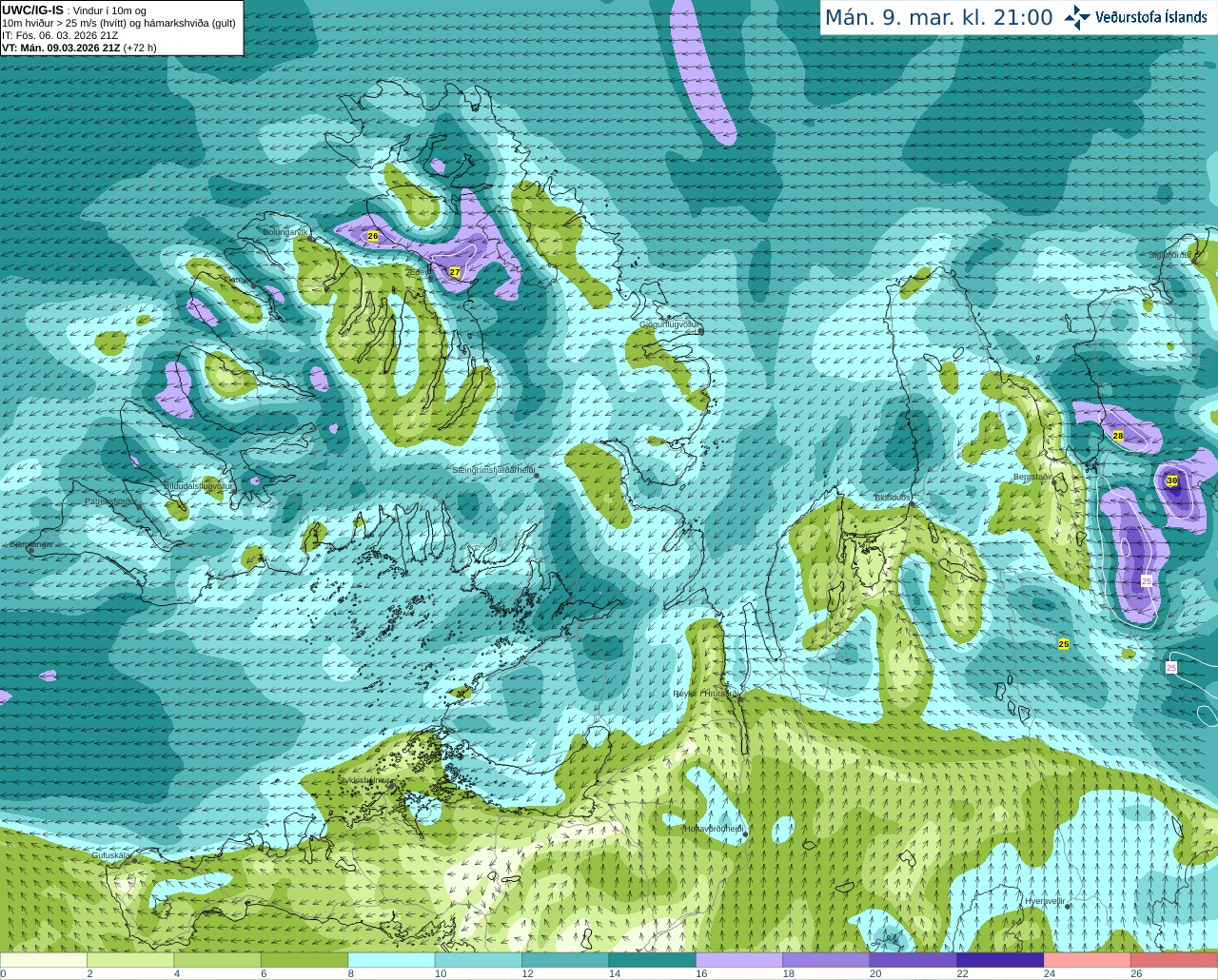Click the Blönduós station label
This screenshot has width=1218, height=980.
tap(893, 498)
